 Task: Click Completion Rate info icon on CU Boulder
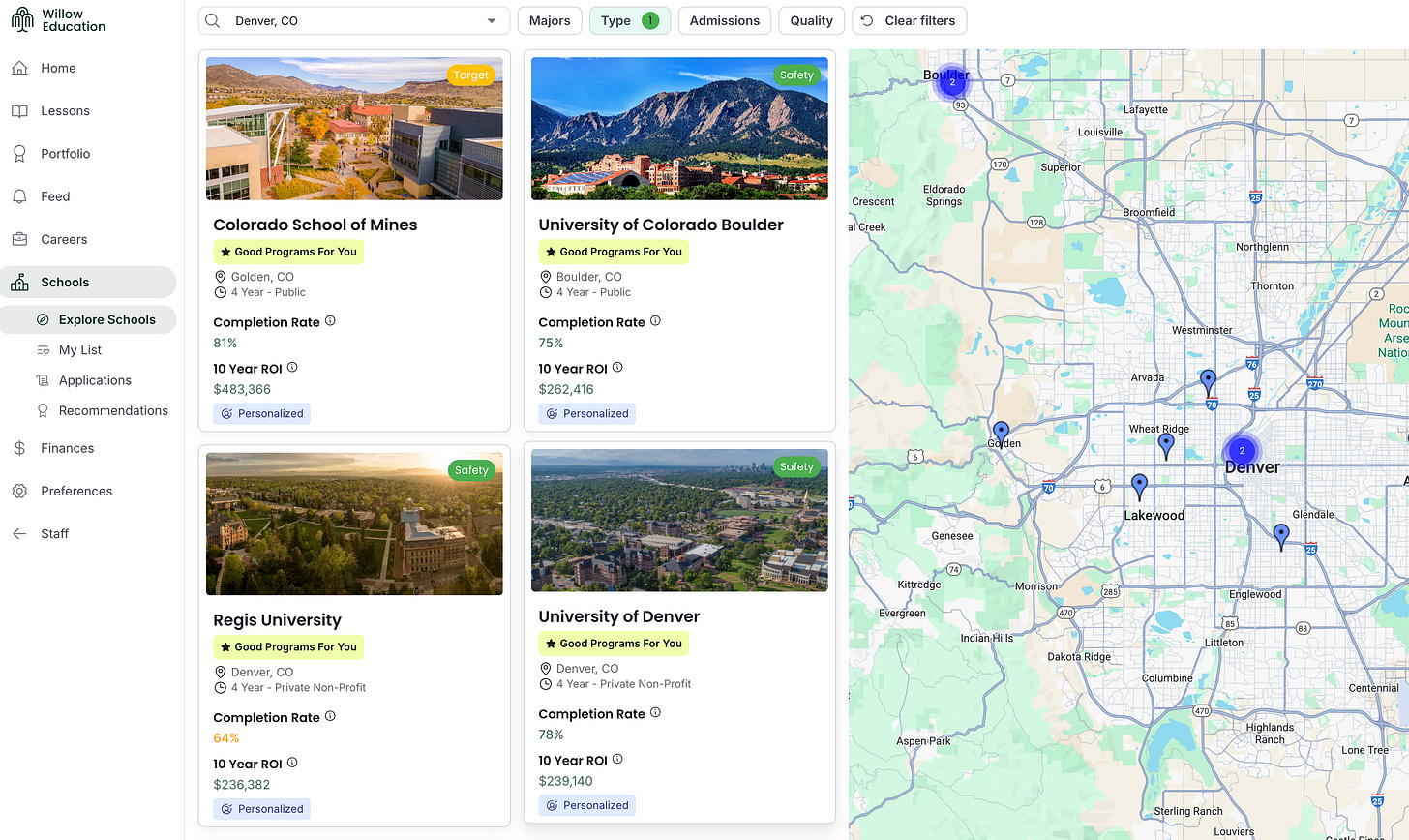pos(655,321)
